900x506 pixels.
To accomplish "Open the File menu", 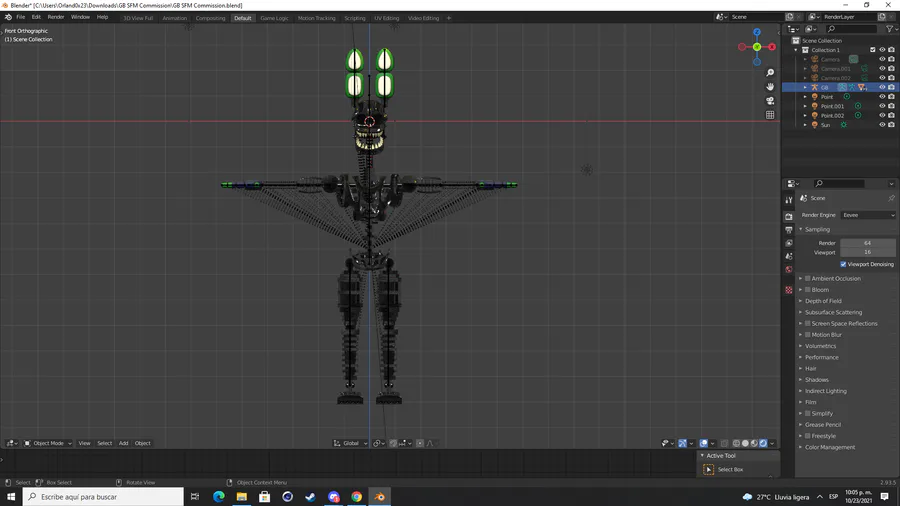I will [21, 17].
